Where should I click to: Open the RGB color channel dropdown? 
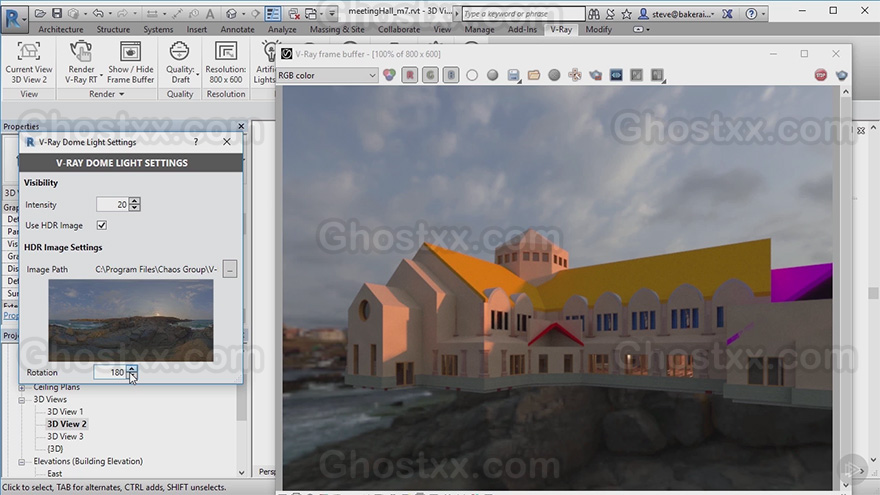point(327,75)
